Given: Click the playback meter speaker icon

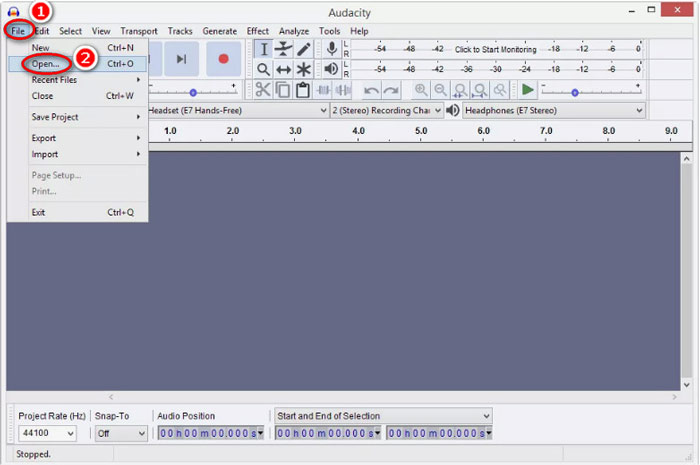Looking at the screenshot, I should (x=331, y=69).
